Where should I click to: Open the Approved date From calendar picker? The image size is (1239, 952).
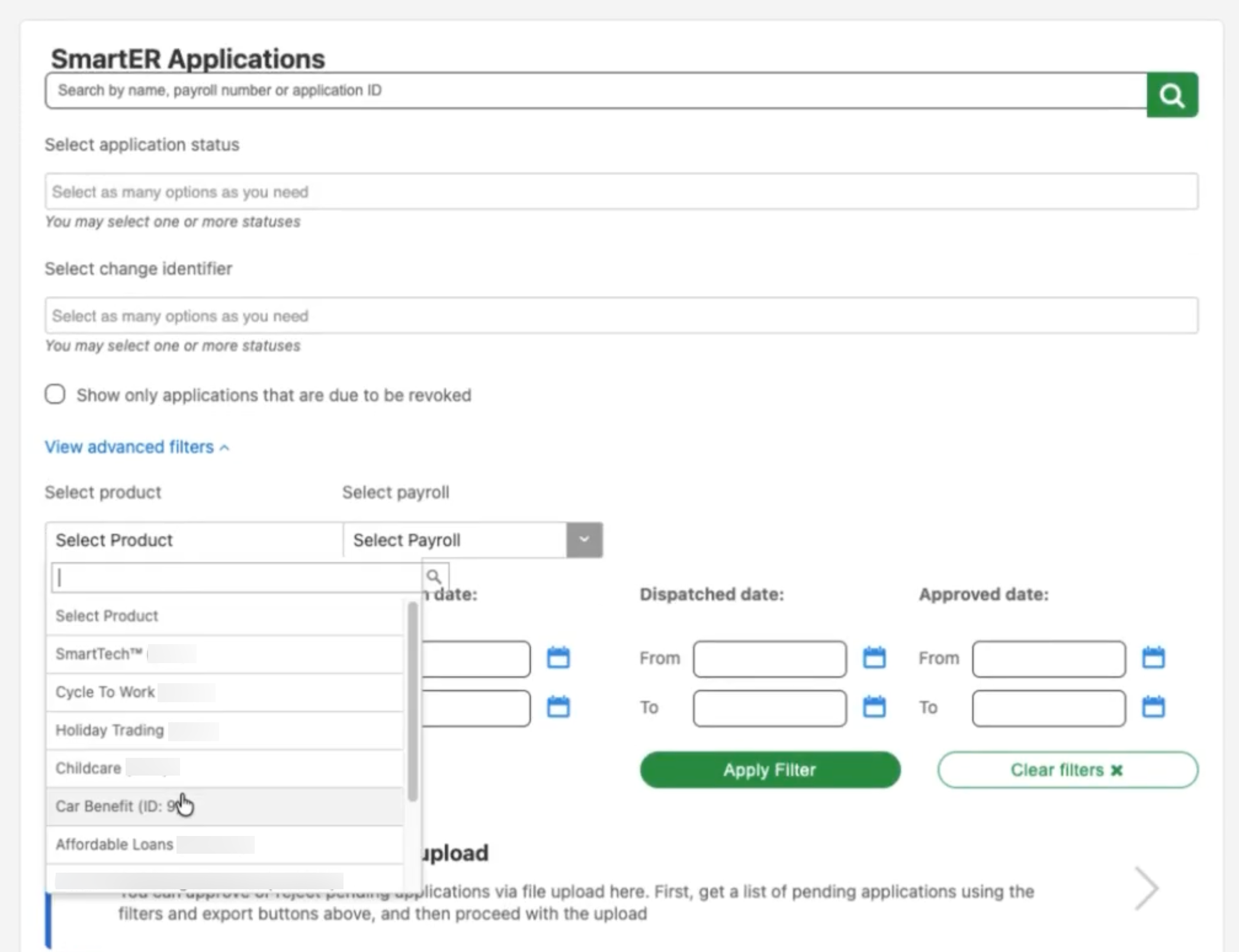pos(1153,657)
